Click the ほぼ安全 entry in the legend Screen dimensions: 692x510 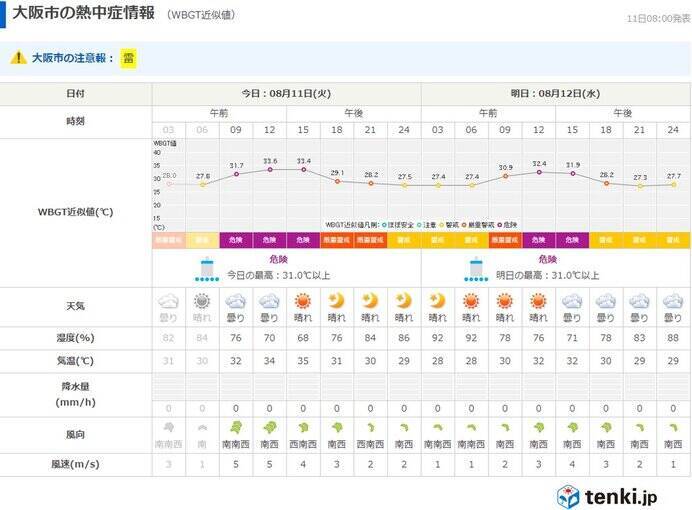coord(398,225)
